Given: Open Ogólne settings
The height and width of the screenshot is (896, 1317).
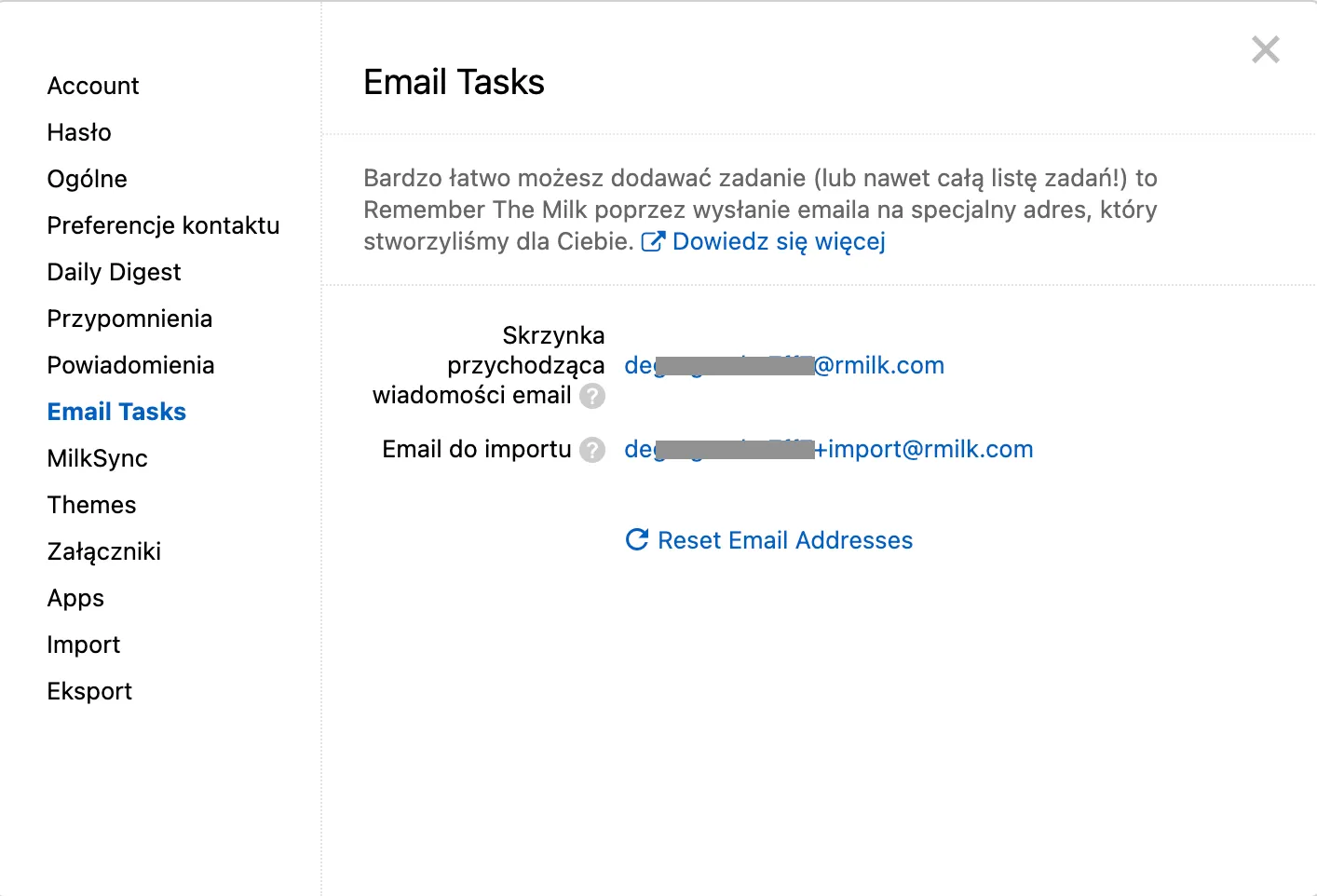Looking at the screenshot, I should tap(88, 179).
